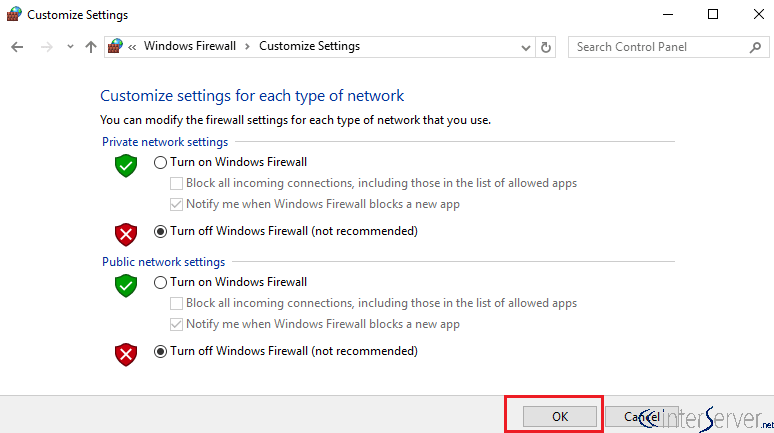Click Public network settings heading
This screenshot has height=433, width=774.
click(x=163, y=262)
